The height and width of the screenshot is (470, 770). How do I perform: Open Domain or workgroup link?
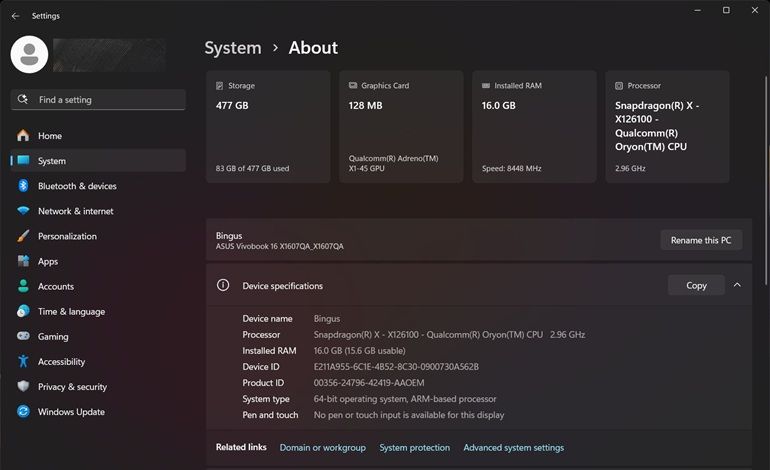click(x=323, y=447)
